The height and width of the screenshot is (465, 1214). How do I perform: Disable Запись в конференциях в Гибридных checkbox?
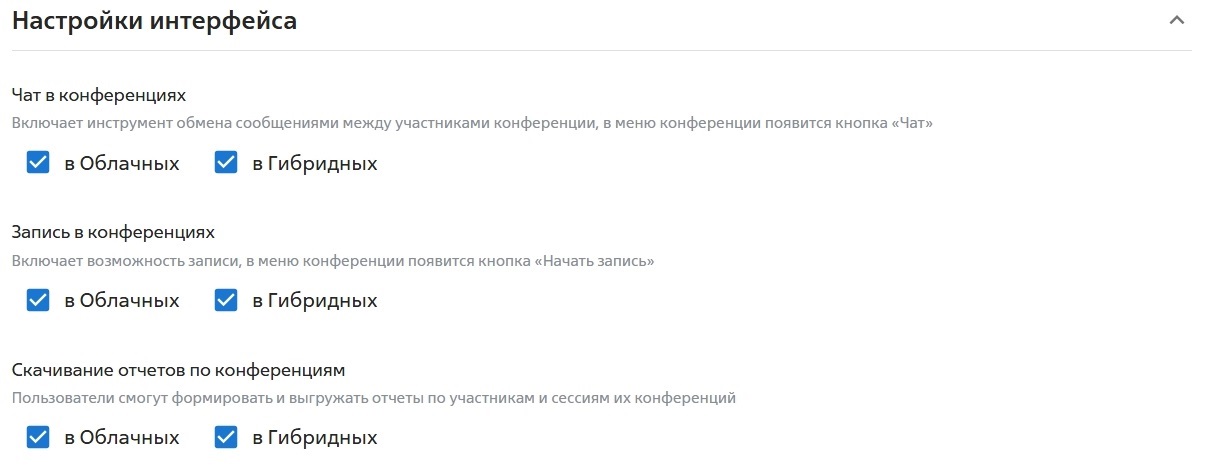point(226,300)
